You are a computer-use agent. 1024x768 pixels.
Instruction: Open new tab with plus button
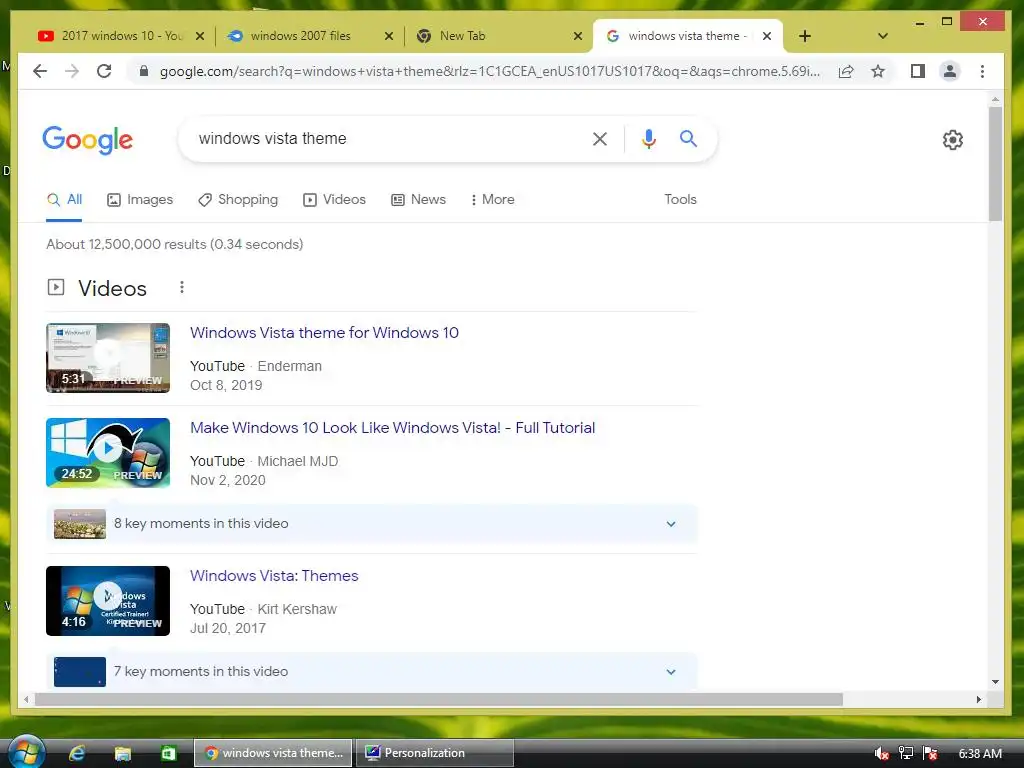(x=805, y=36)
